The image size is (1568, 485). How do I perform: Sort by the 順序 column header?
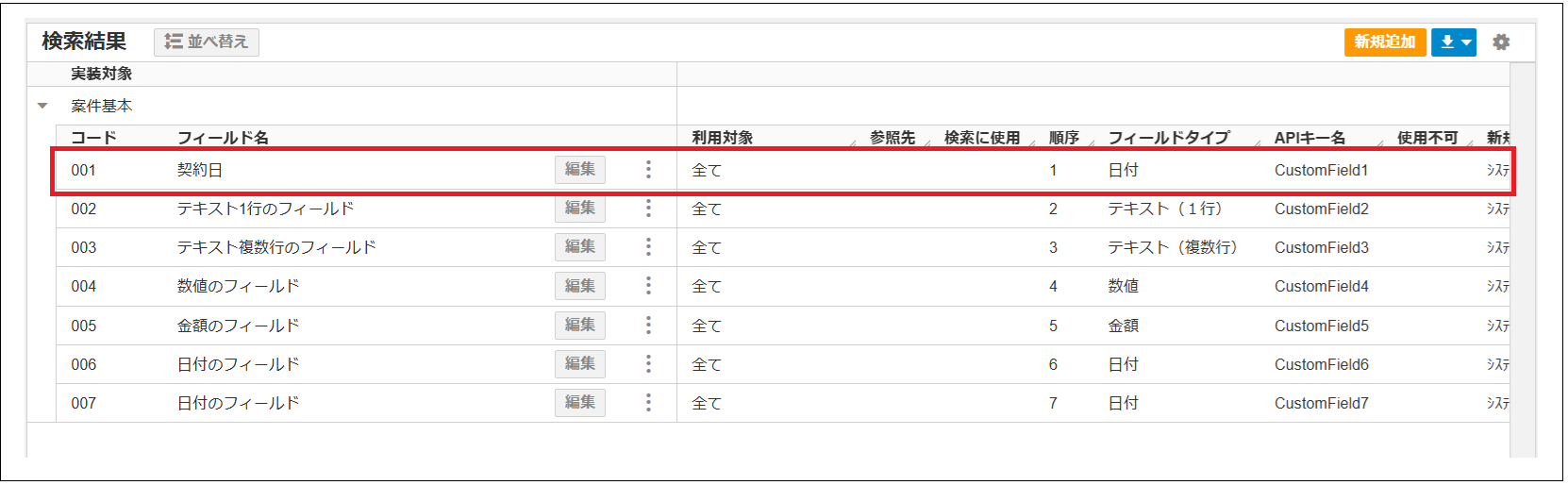1063,138
